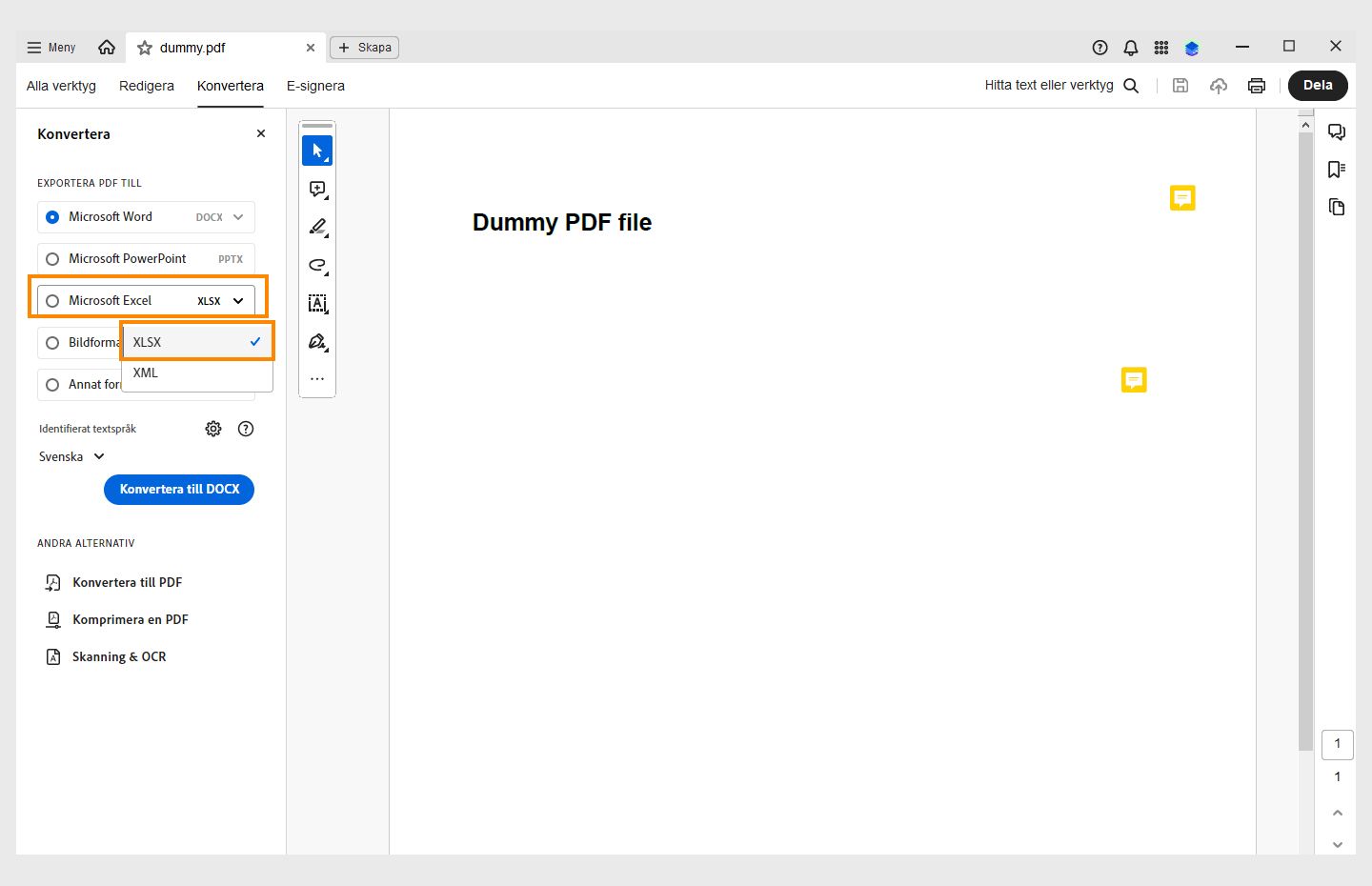Pick the highlighter tool
Image resolution: width=1372 pixels, height=886 pixels.
click(x=317, y=227)
